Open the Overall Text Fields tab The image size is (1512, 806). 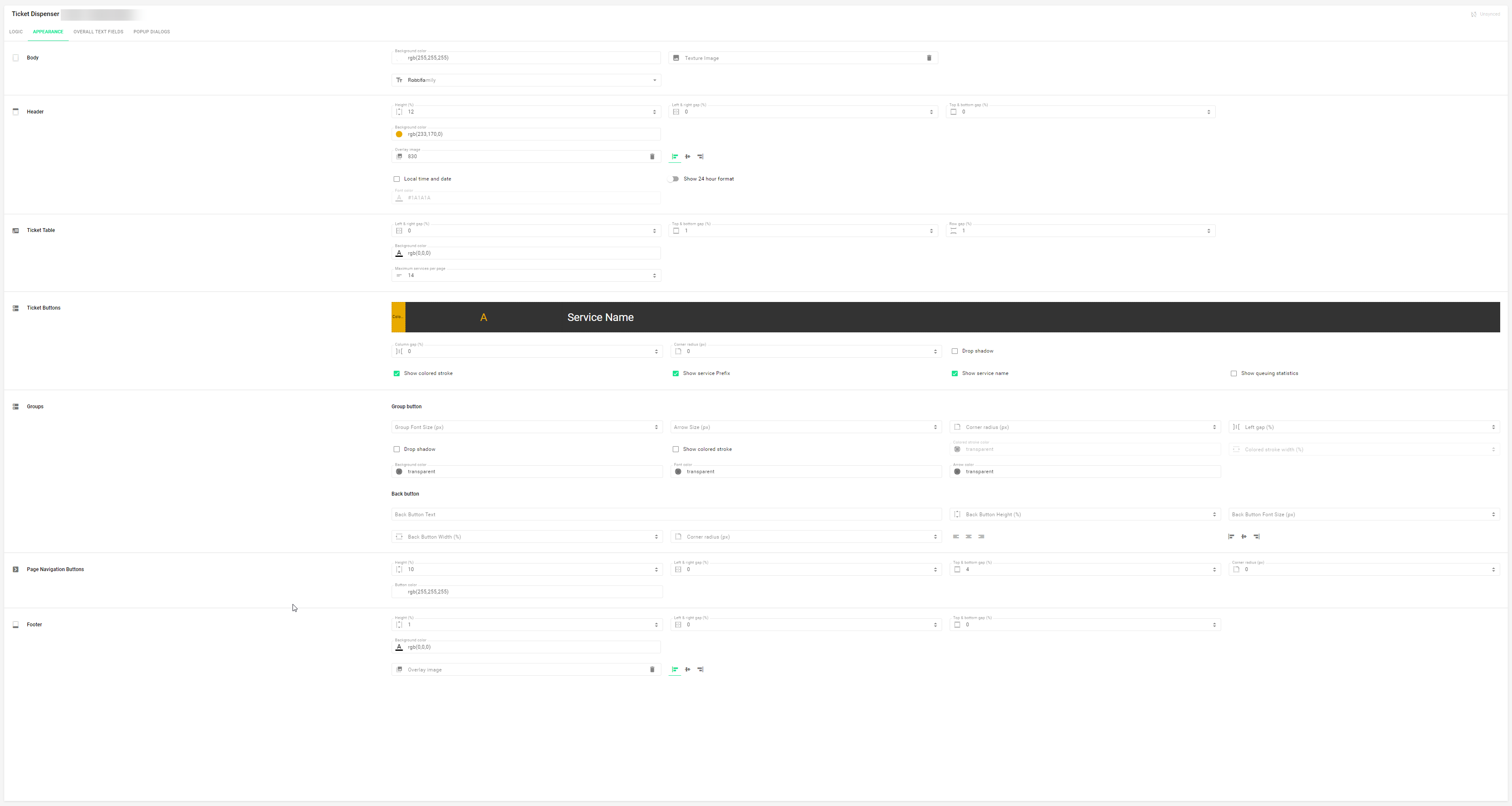[x=98, y=32]
